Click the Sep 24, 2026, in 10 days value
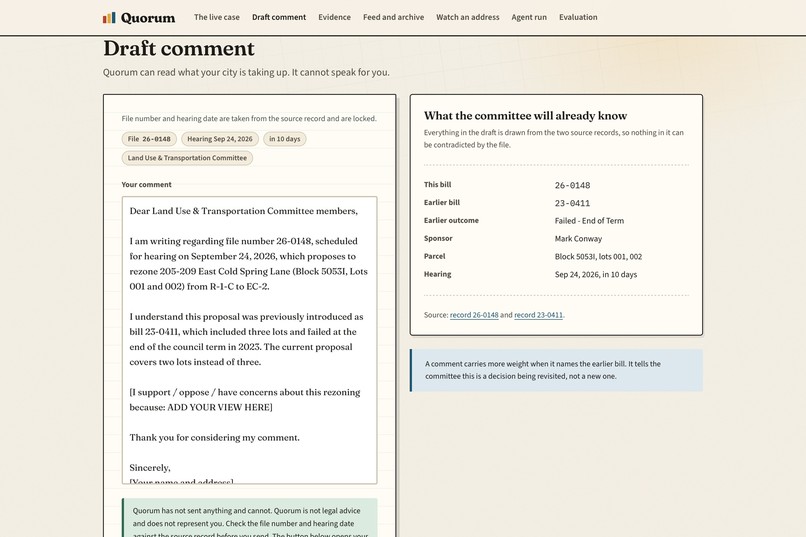This screenshot has width=806, height=537. click(596, 274)
